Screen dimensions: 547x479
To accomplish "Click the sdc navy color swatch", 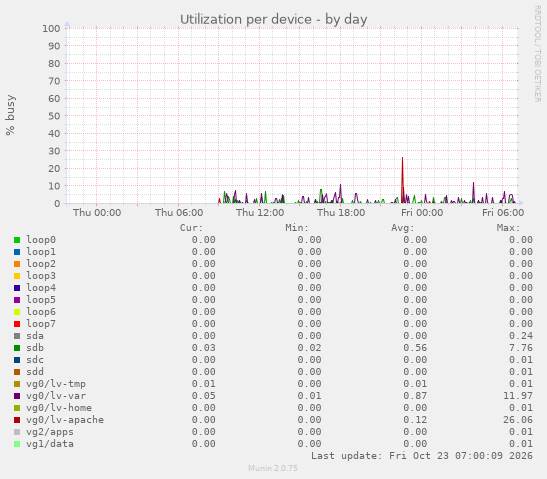I will [x=17, y=360].
